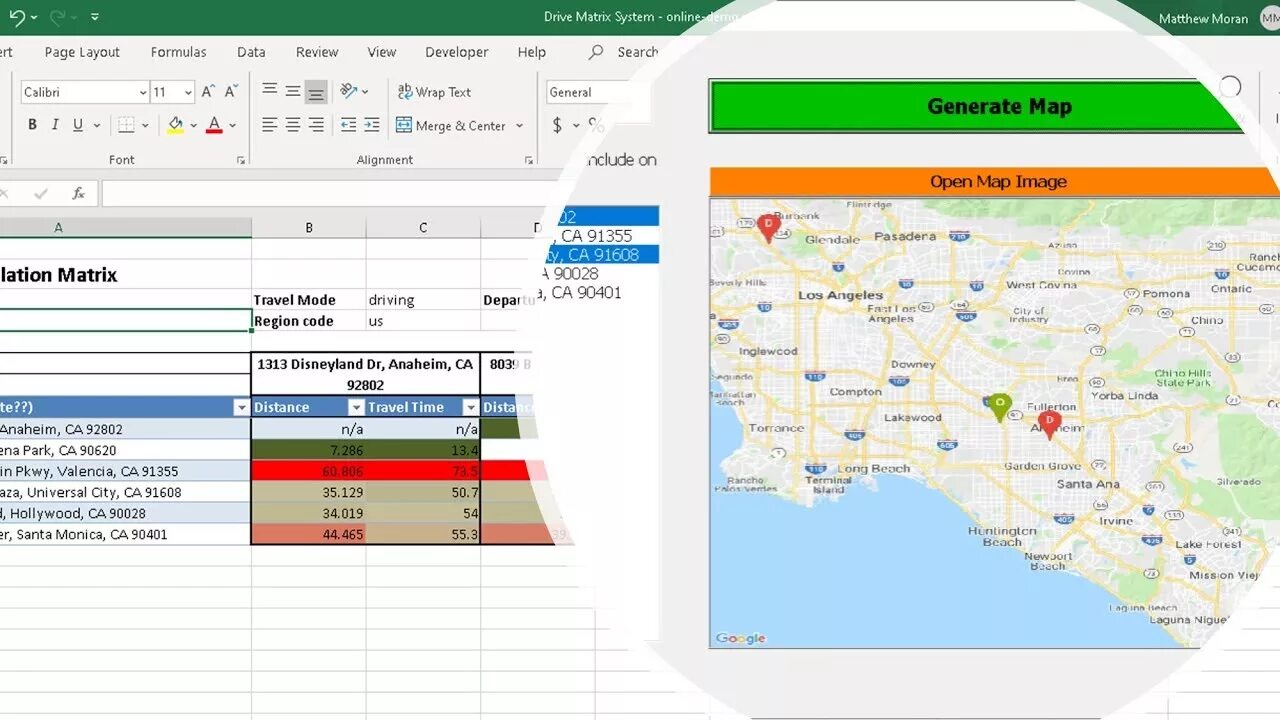The height and width of the screenshot is (720, 1280).
Task: Toggle Wrap Text
Action: [434, 92]
